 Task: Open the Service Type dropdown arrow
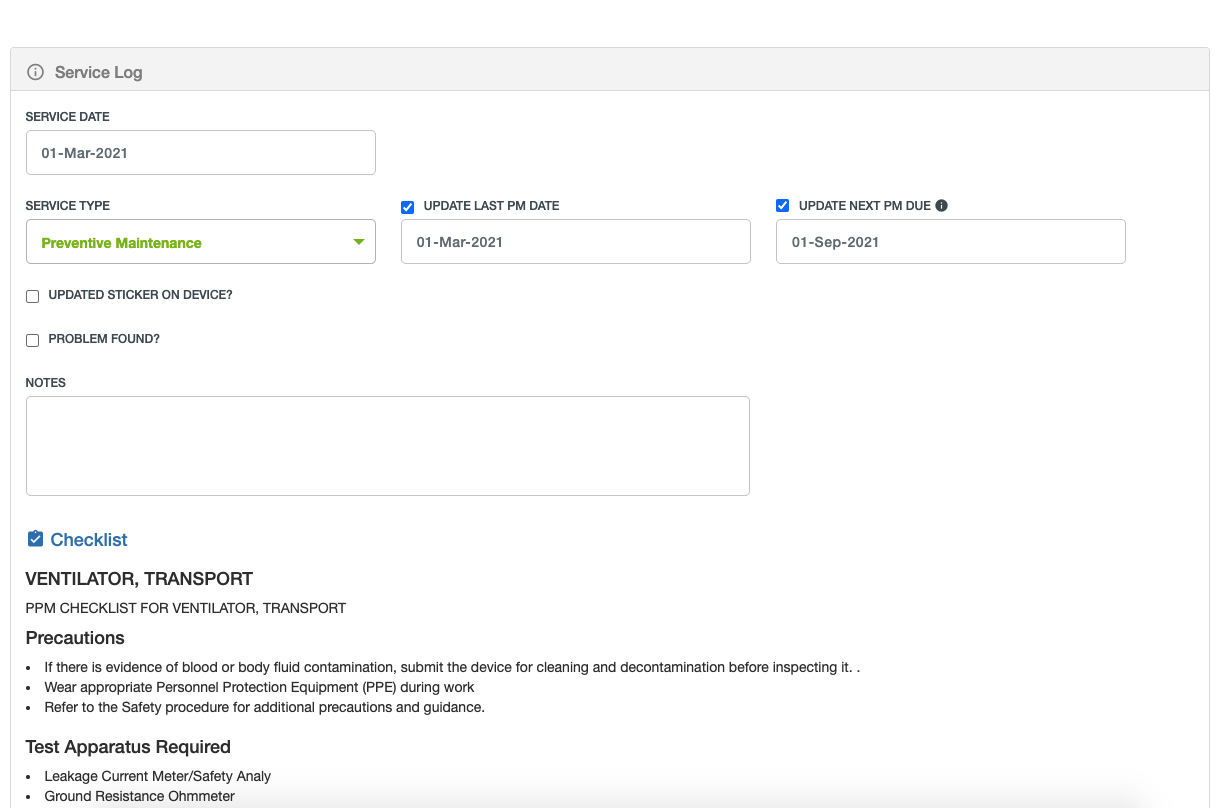[359, 242]
